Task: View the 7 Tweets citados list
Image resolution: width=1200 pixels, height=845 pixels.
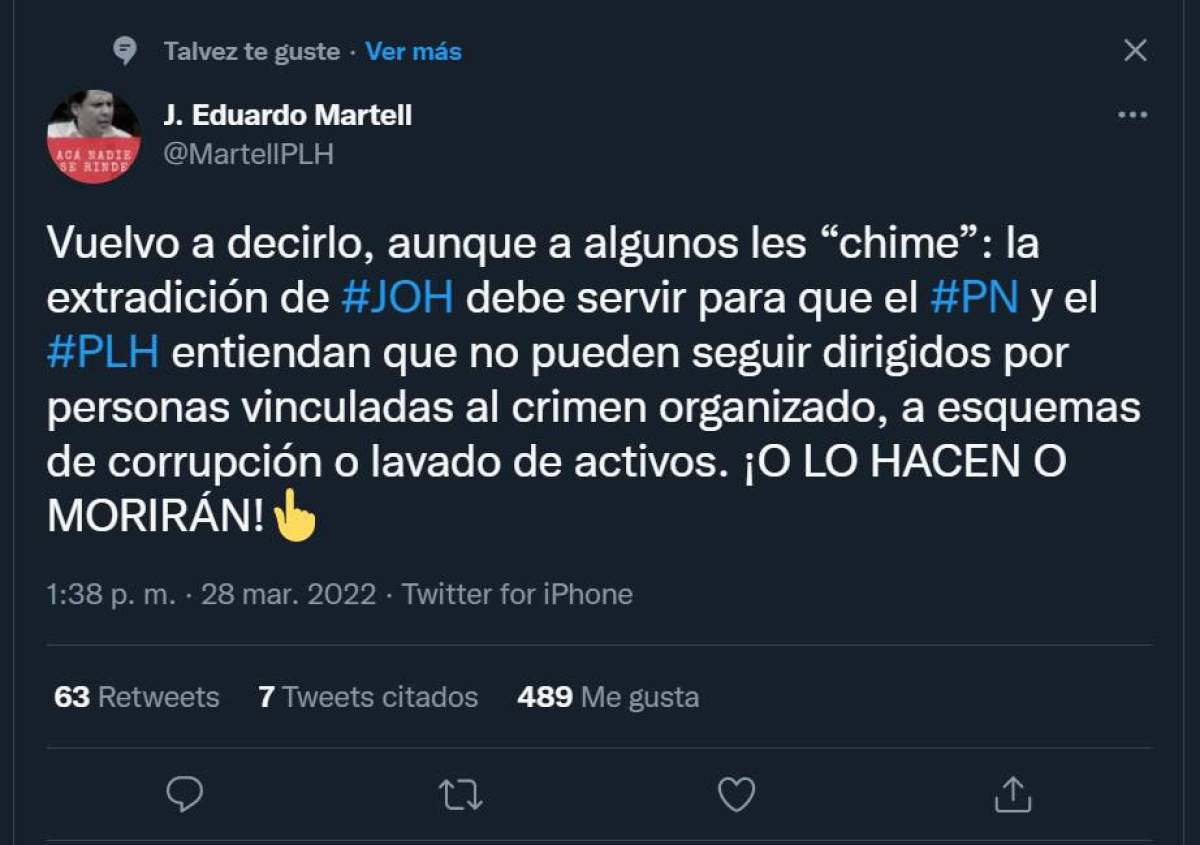Action: click(x=369, y=697)
